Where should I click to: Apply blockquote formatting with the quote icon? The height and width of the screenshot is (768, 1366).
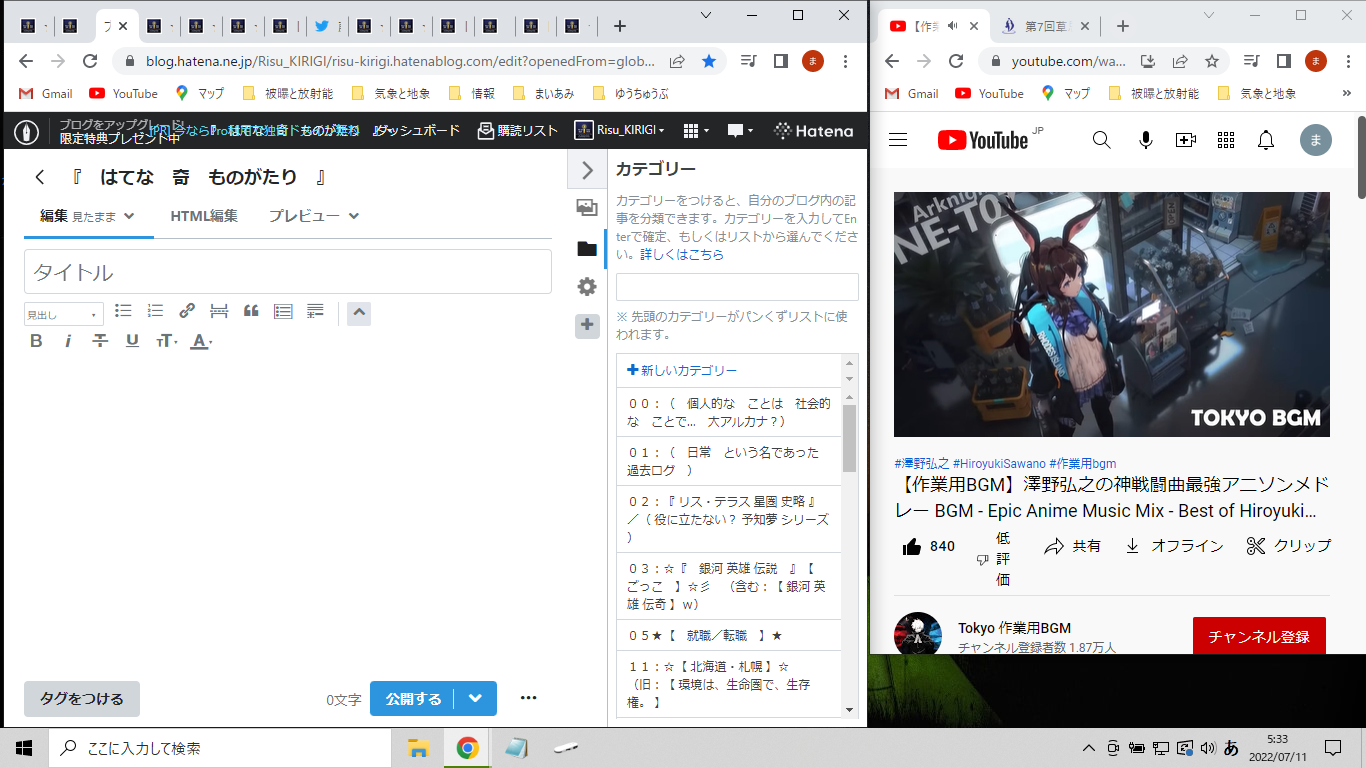(x=251, y=311)
